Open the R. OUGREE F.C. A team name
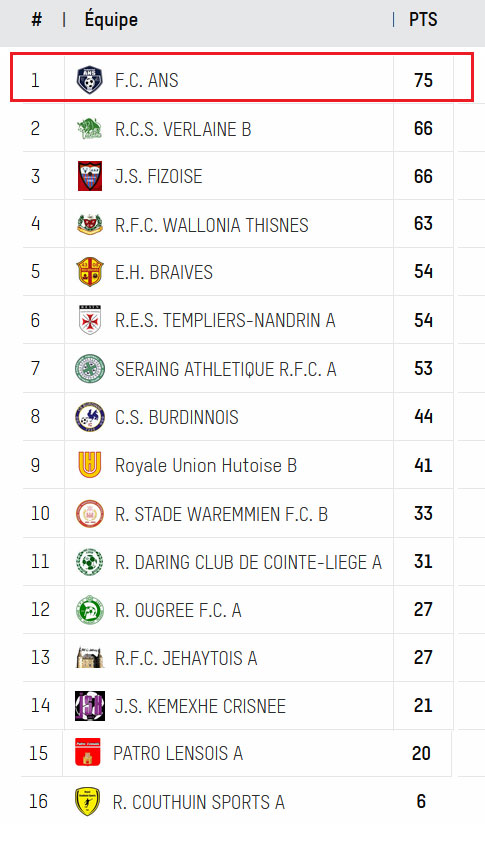The image size is (485, 845). coord(178,610)
